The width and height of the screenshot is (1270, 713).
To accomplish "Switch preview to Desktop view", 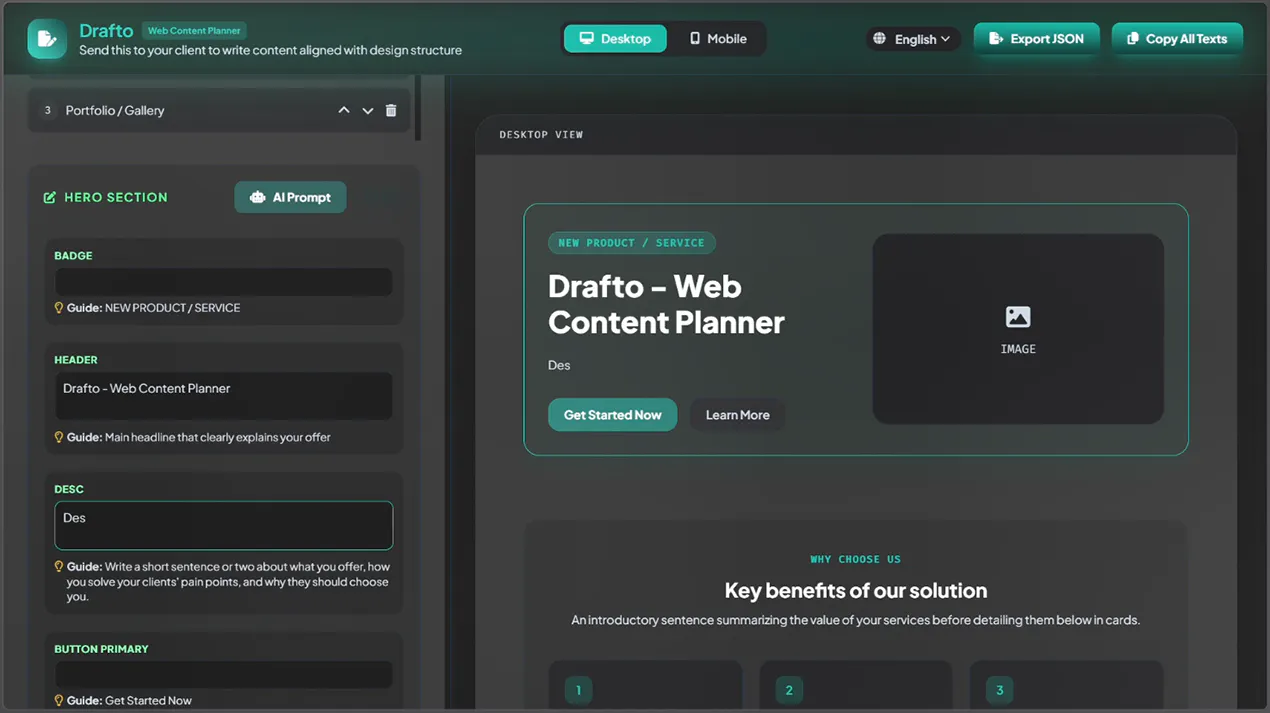I will (x=615, y=39).
